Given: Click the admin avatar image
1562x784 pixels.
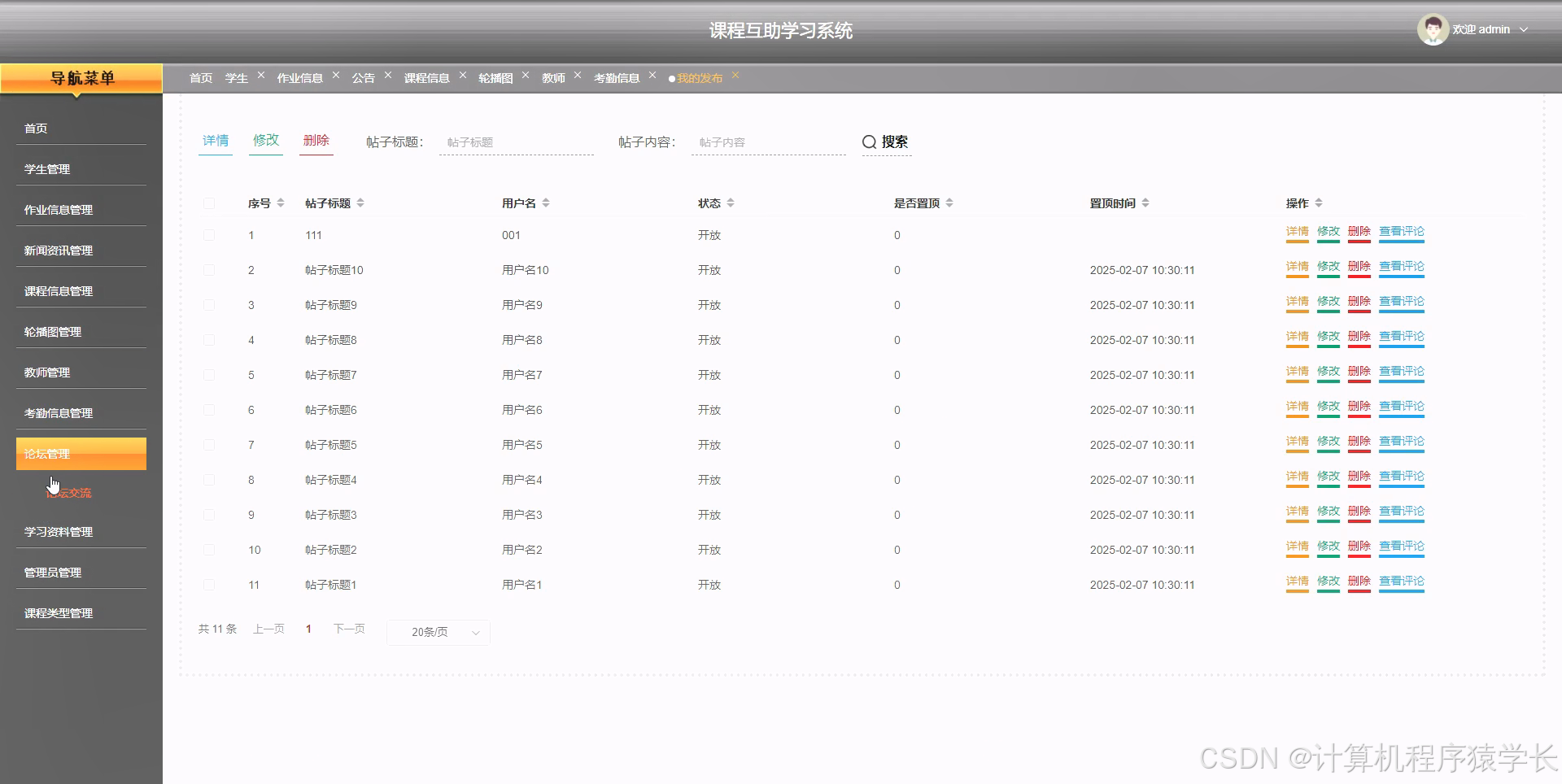Looking at the screenshot, I should (1433, 29).
